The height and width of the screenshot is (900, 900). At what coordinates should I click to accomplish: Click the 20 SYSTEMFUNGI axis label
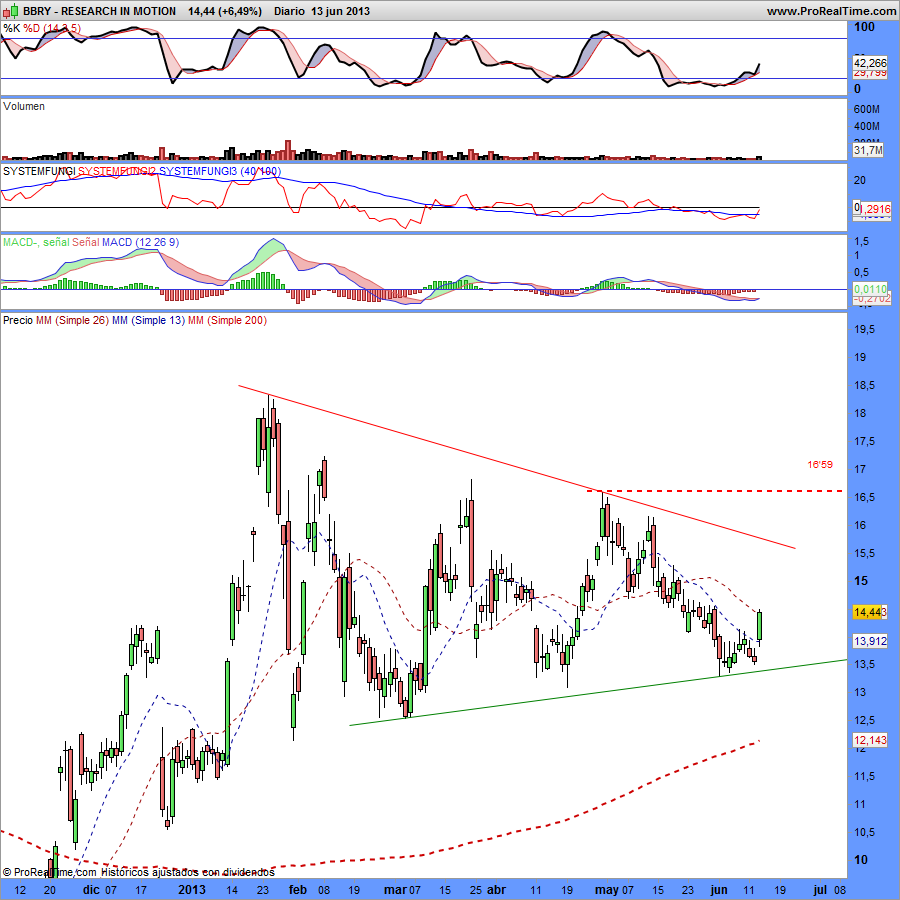[x=860, y=180]
